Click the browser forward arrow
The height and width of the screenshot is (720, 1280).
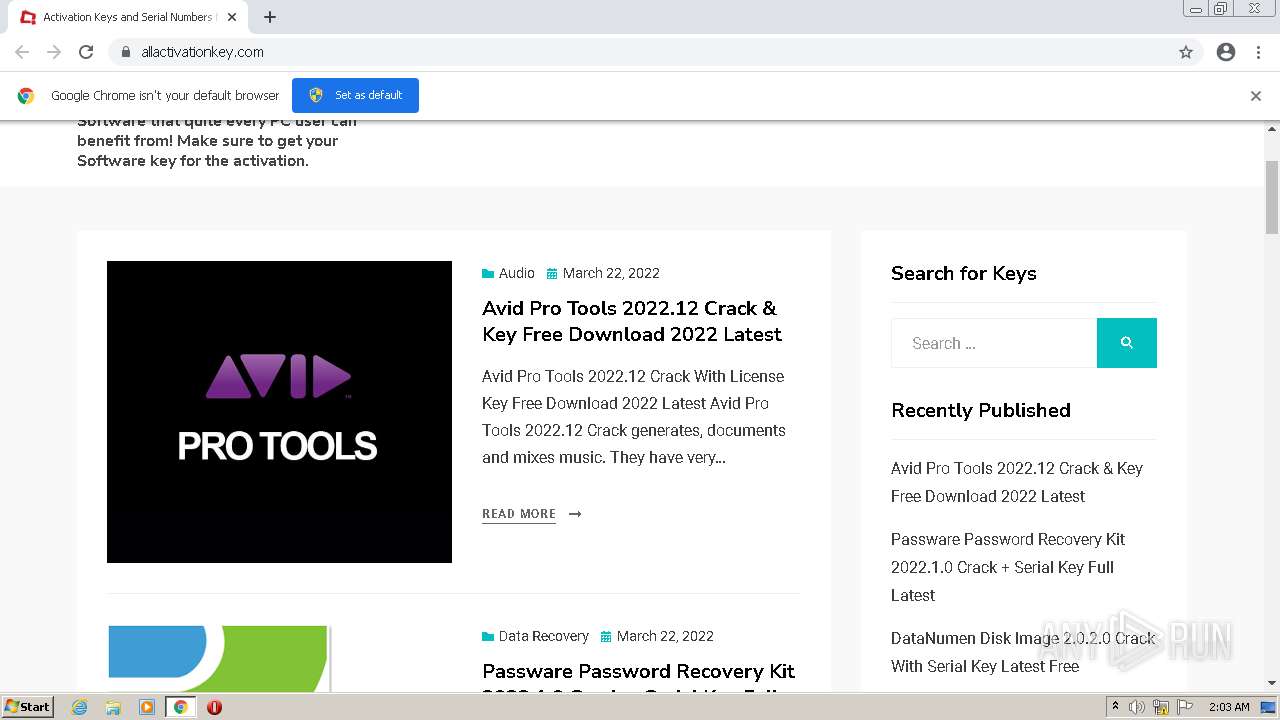(54, 52)
